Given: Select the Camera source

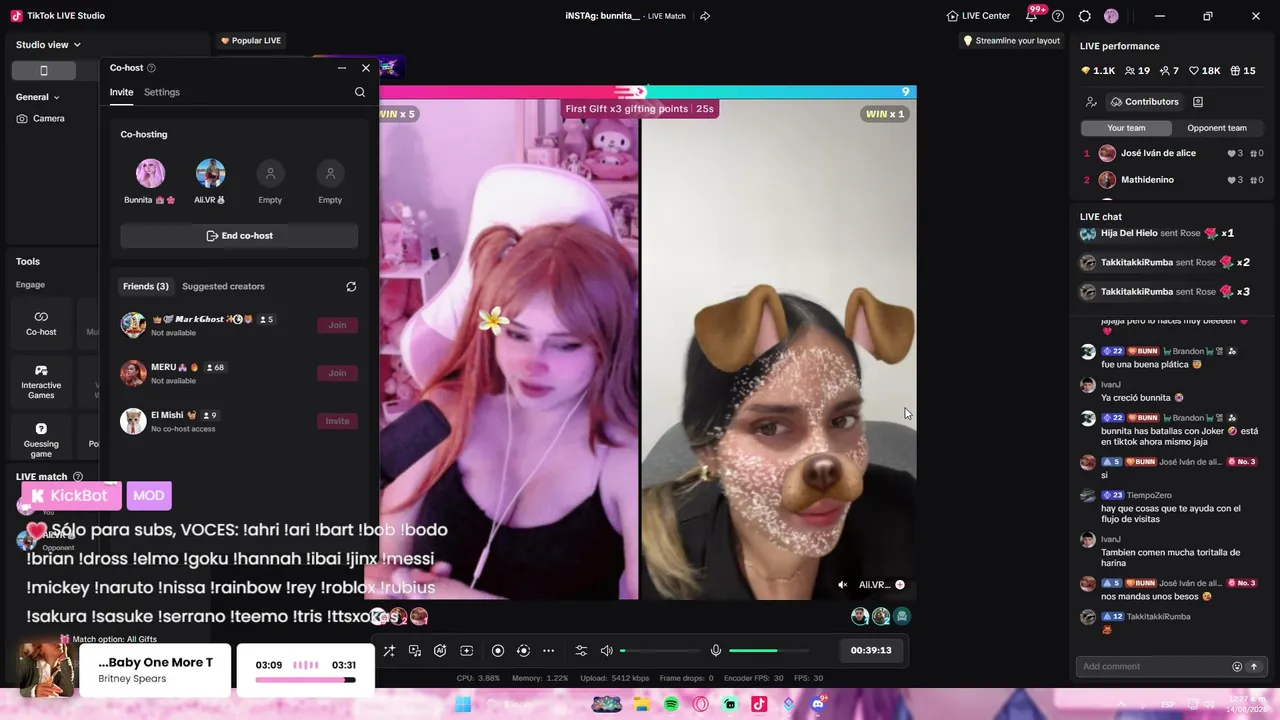Looking at the screenshot, I should tap(41, 119).
